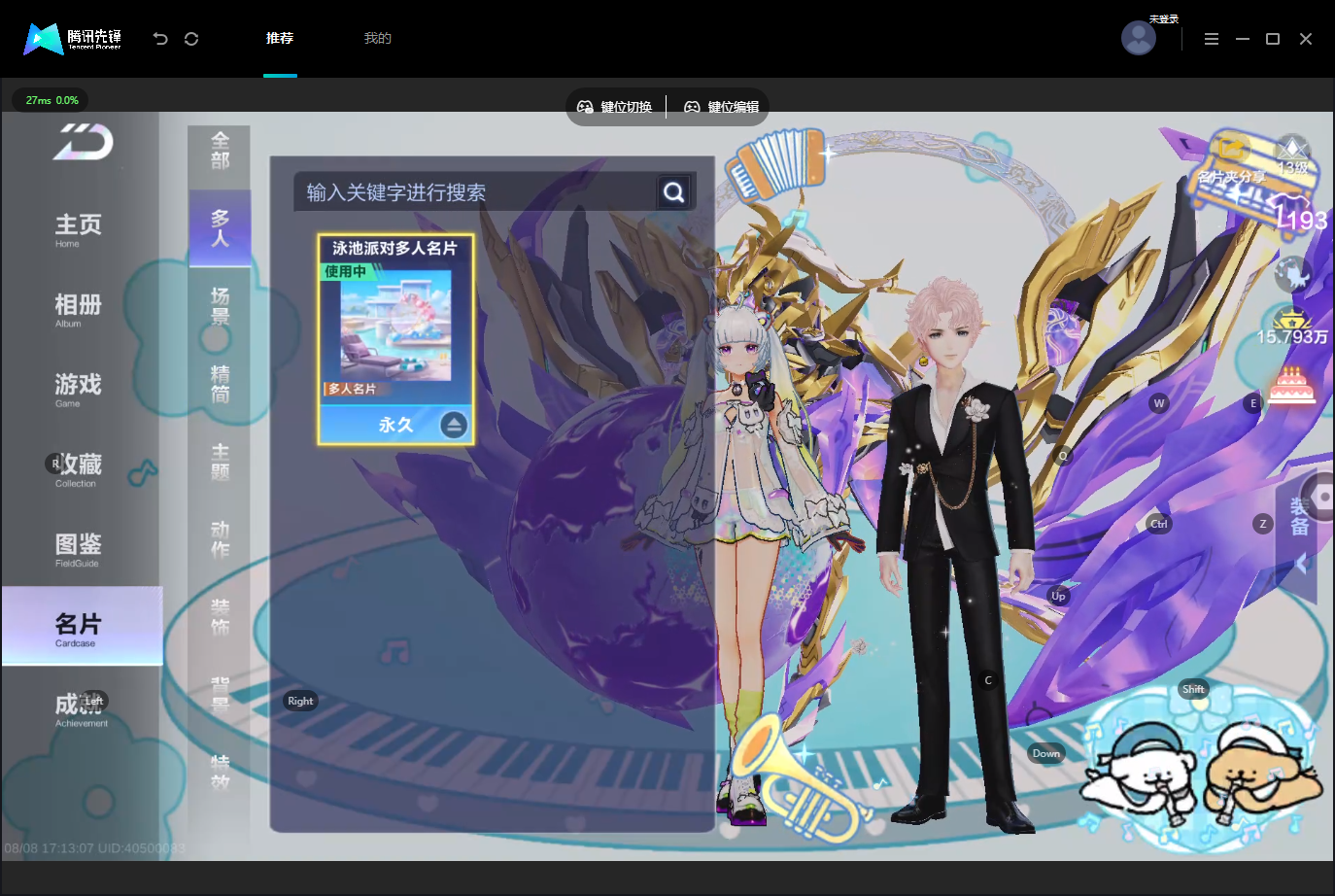Click the Tencent Pioneer logo
The image size is (1335, 896).
pos(73,39)
